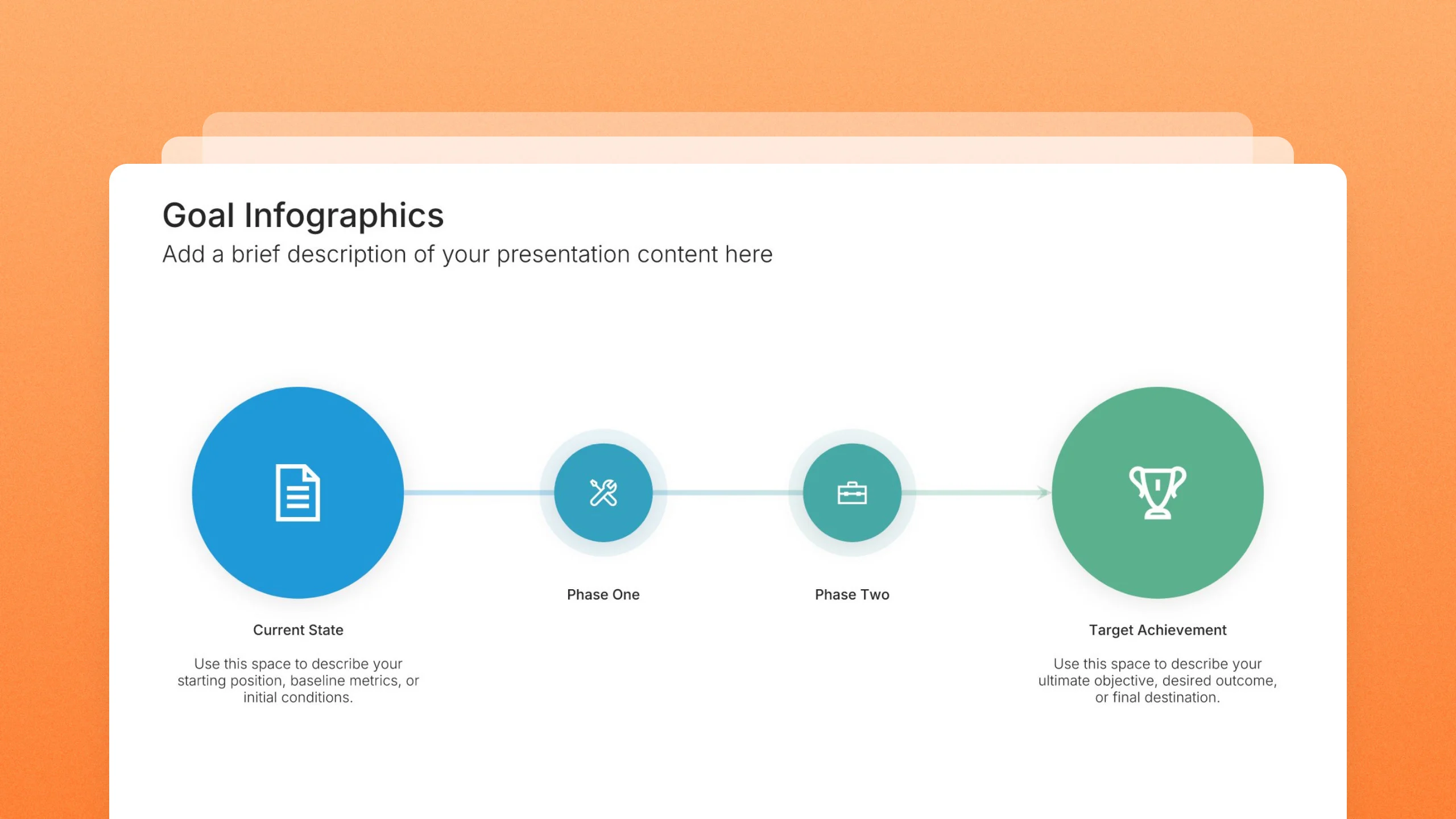Select the 'Current State' label
This screenshot has height=819, width=1456.
[298, 630]
